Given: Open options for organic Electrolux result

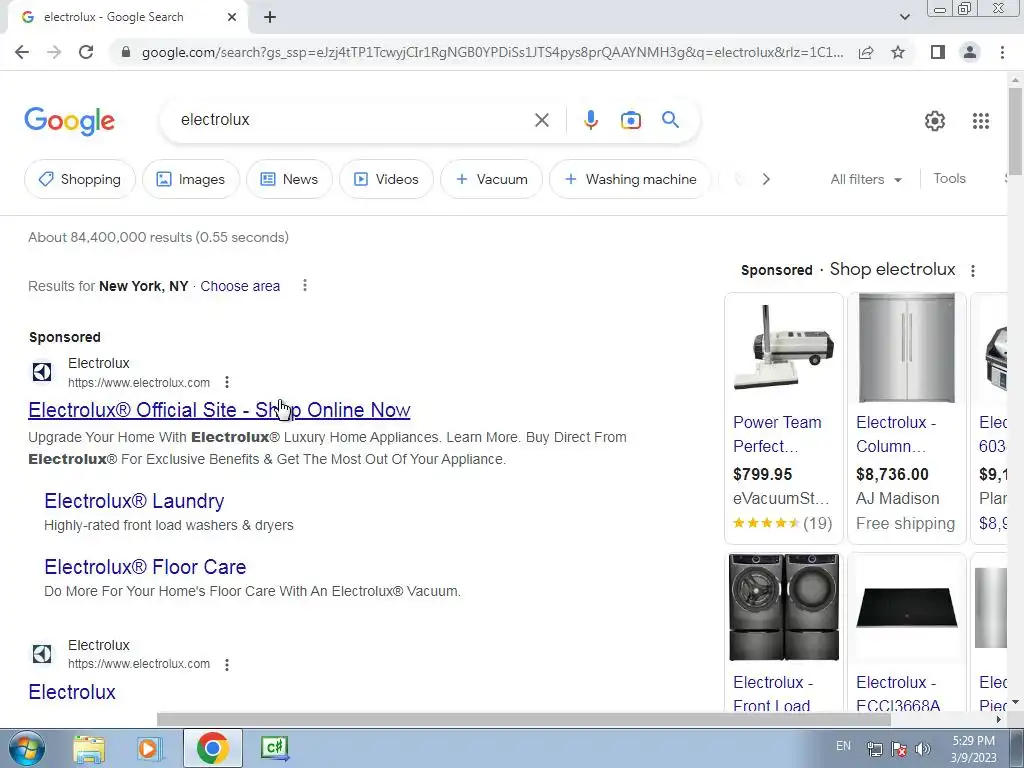Looking at the screenshot, I should tap(227, 664).
